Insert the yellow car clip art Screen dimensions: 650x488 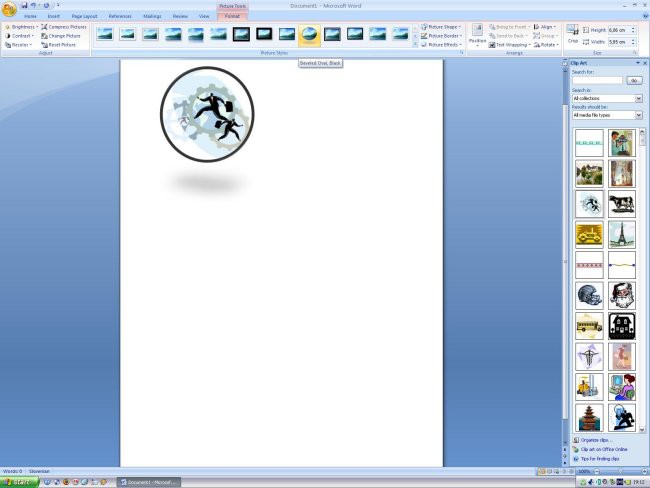coord(589,235)
